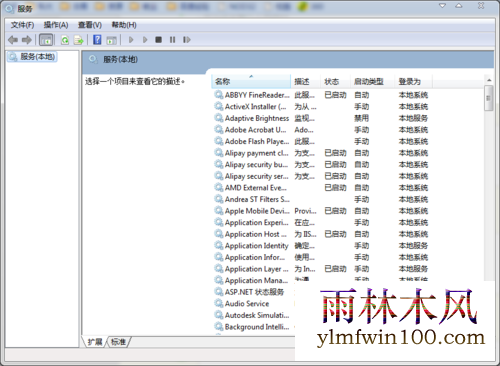
Task: Toggle the show/hide console tree icon
Action: click(x=46, y=40)
